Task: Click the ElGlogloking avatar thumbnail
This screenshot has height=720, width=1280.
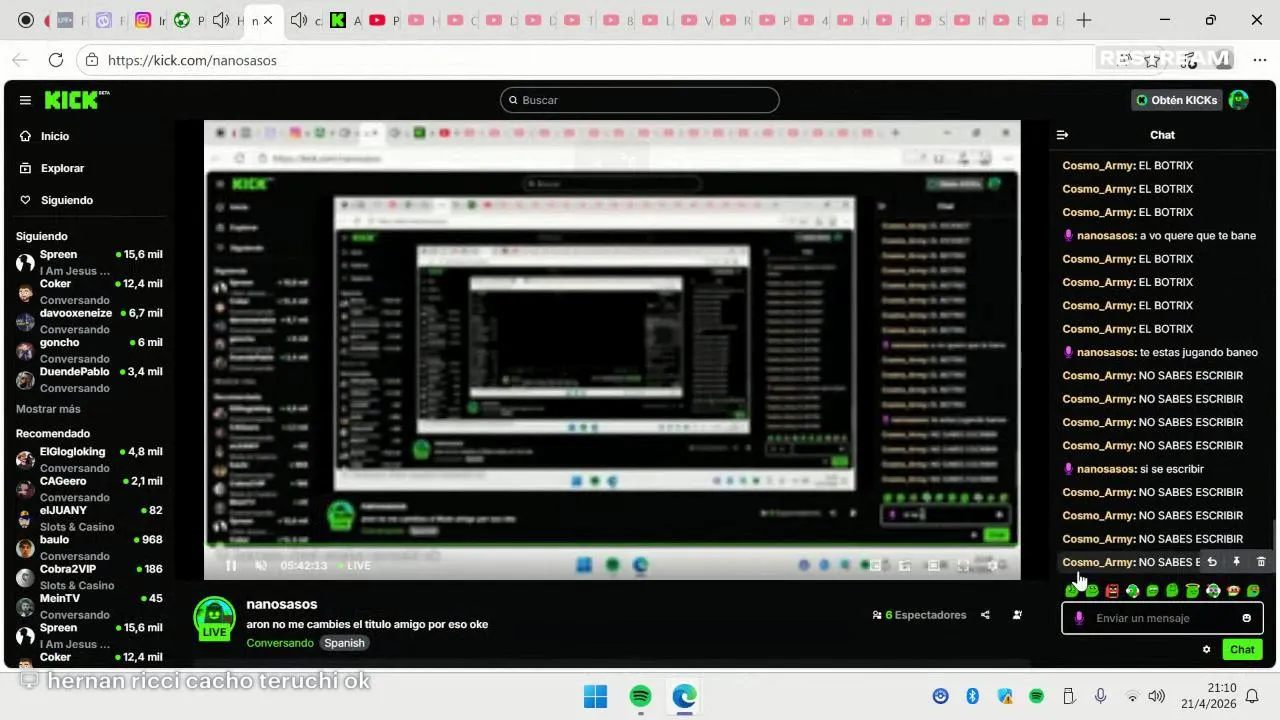Action: click(25, 460)
